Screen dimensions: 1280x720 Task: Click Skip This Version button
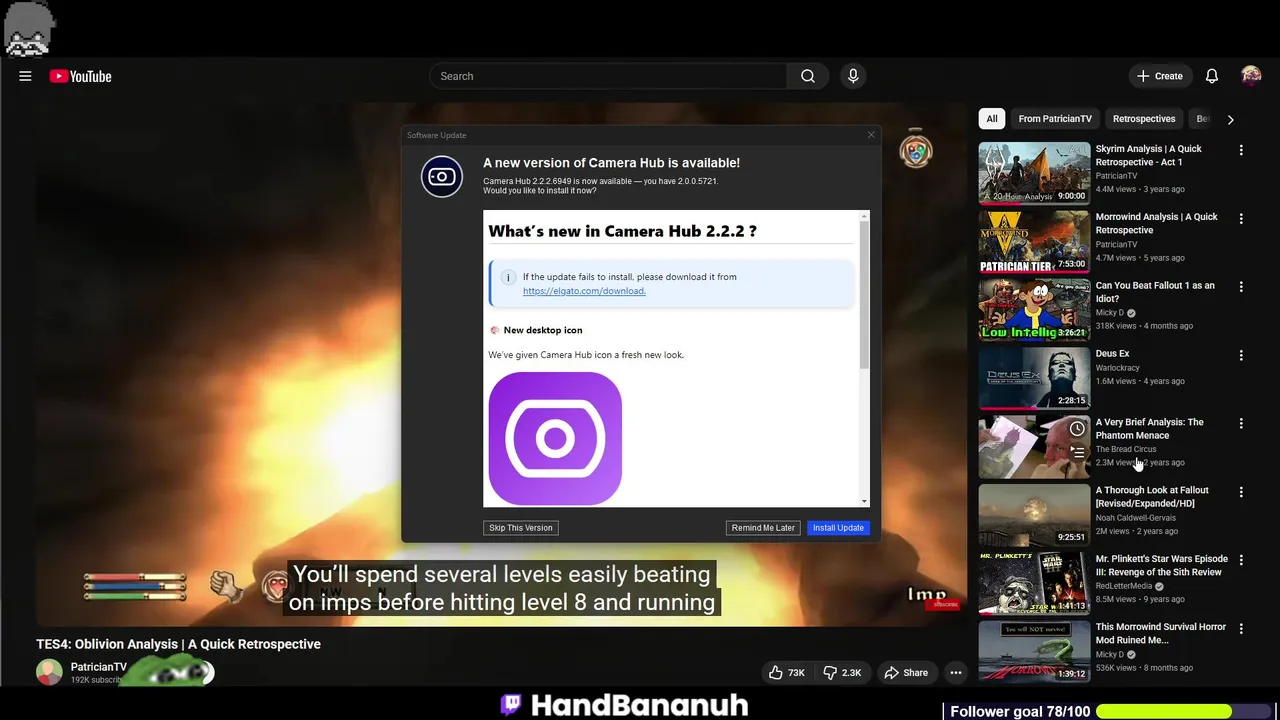point(521,528)
